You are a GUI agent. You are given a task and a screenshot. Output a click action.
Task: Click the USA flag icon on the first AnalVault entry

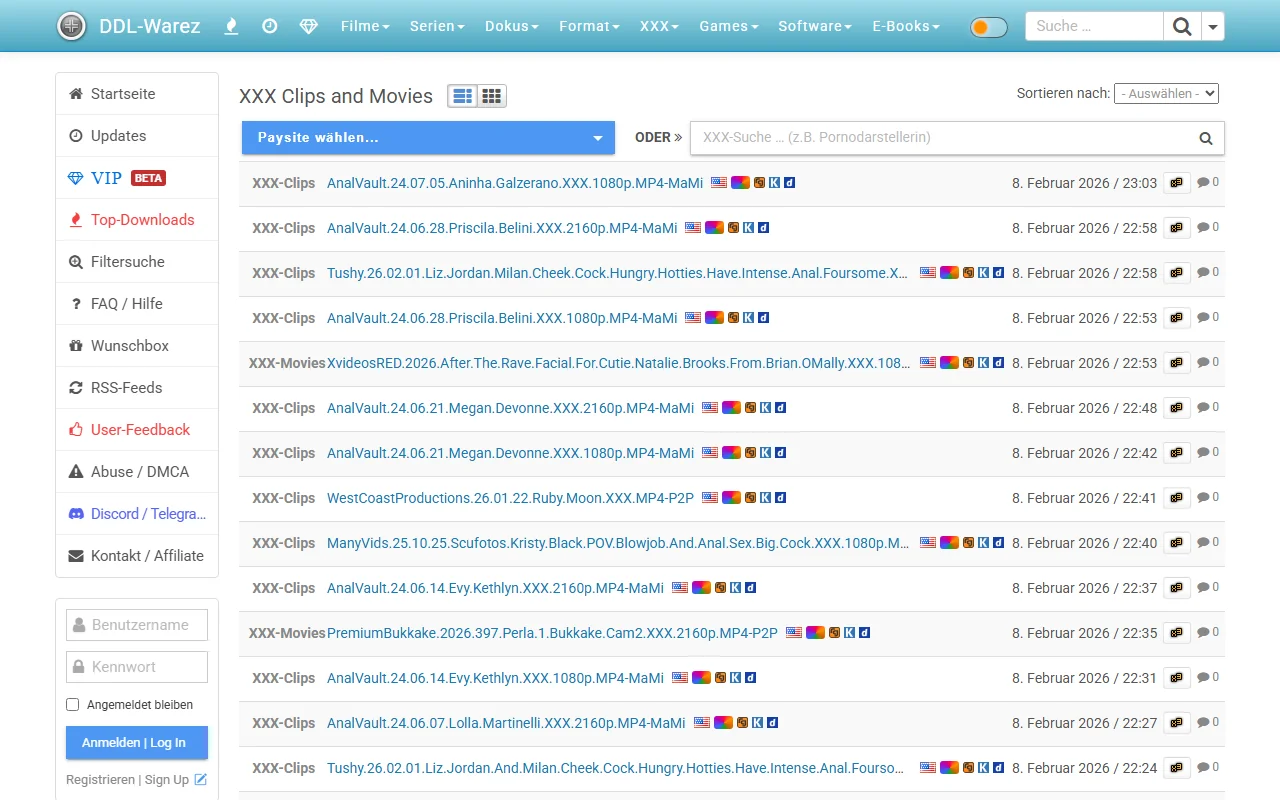click(720, 182)
